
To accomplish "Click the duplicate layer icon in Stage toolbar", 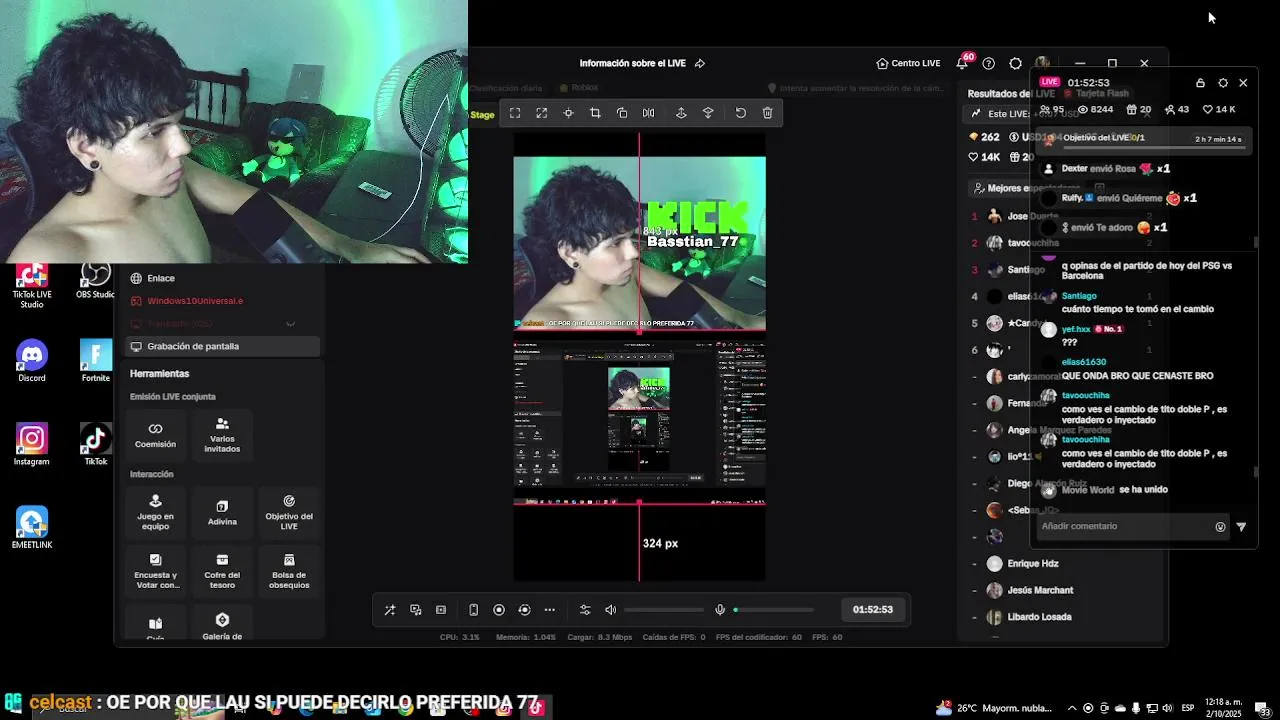I will click(622, 113).
